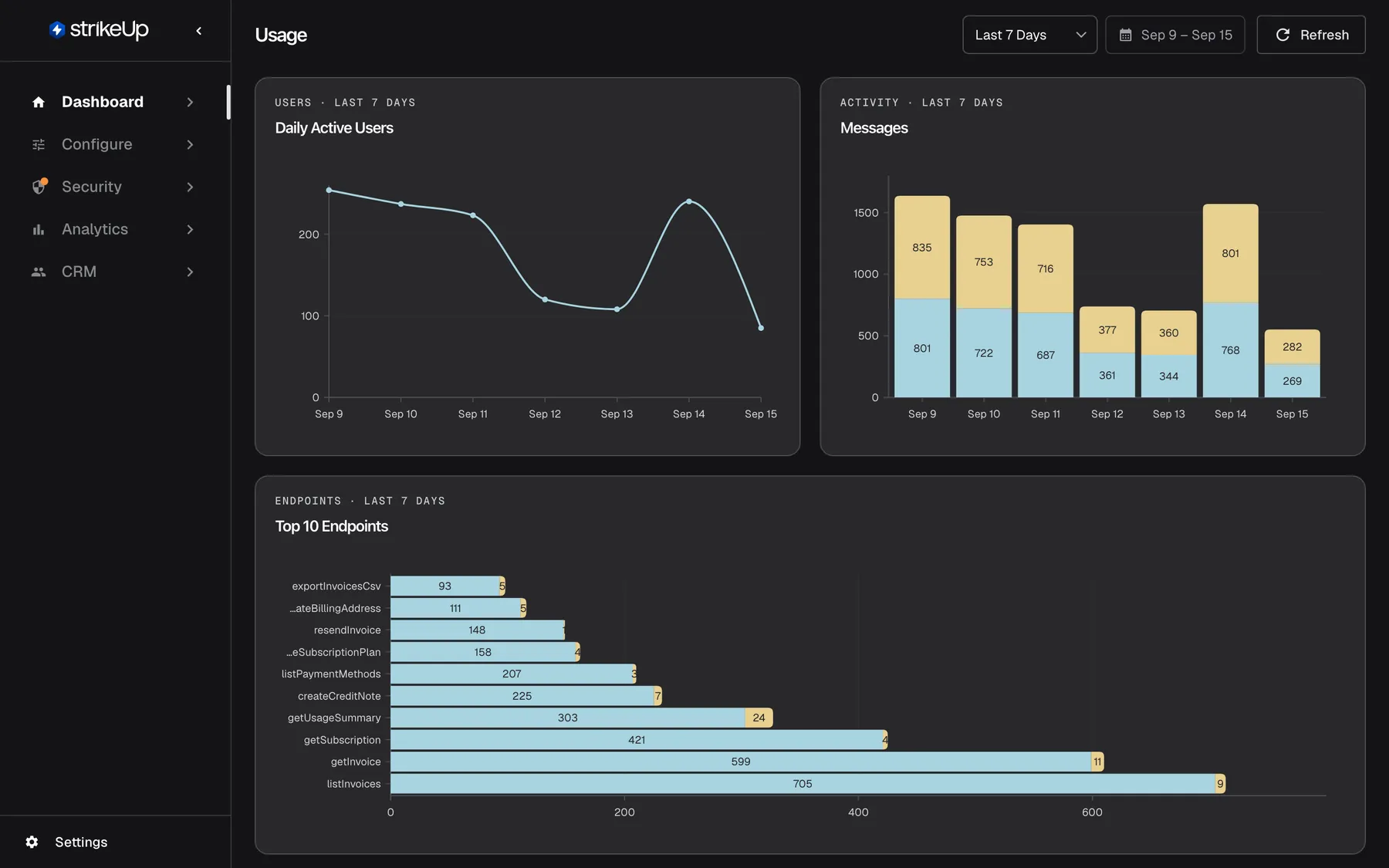Expand the Security submenu chevron
The width and height of the screenshot is (1389, 868).
coord(190,187)
